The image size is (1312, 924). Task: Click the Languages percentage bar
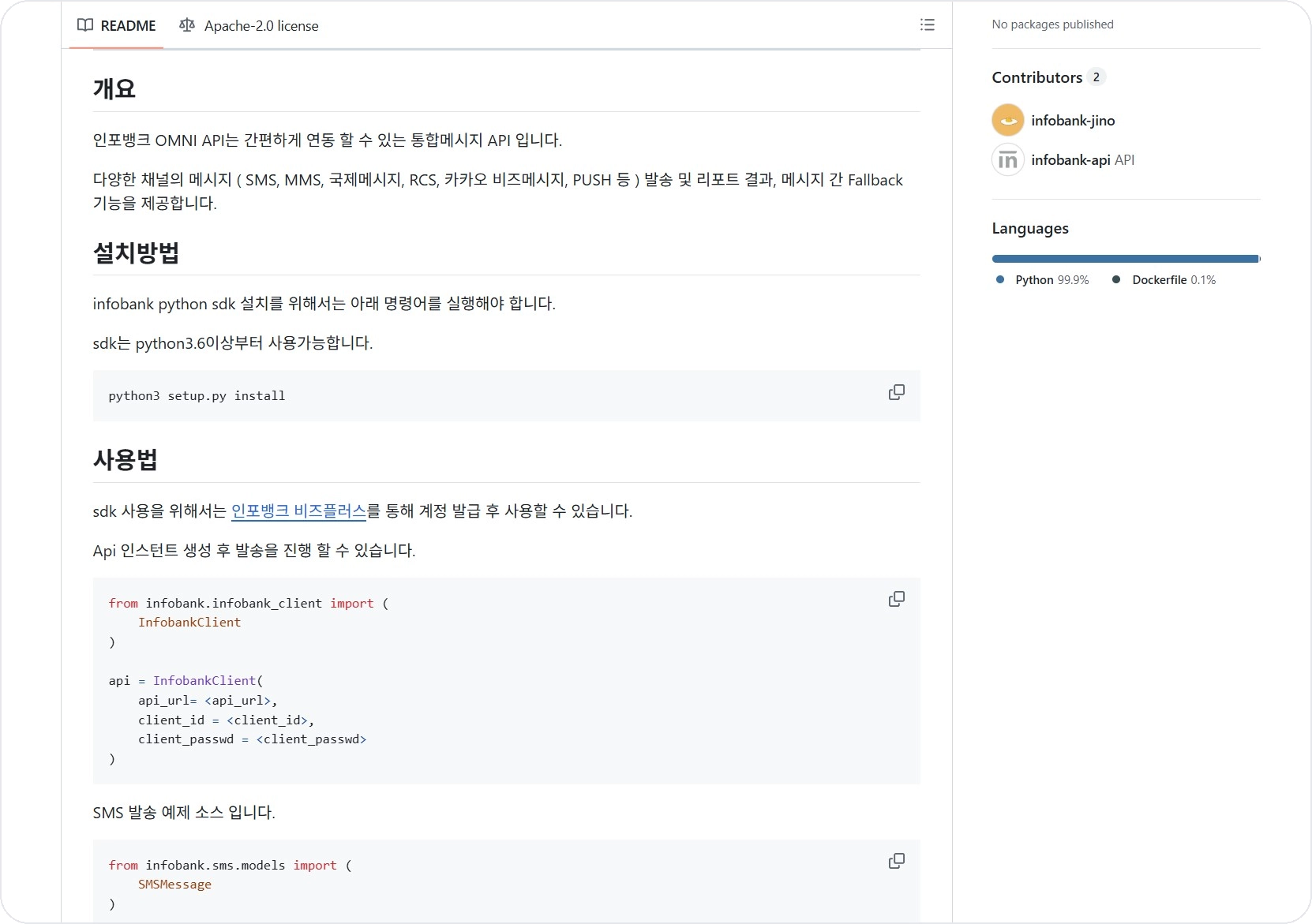pos(1125,258)
